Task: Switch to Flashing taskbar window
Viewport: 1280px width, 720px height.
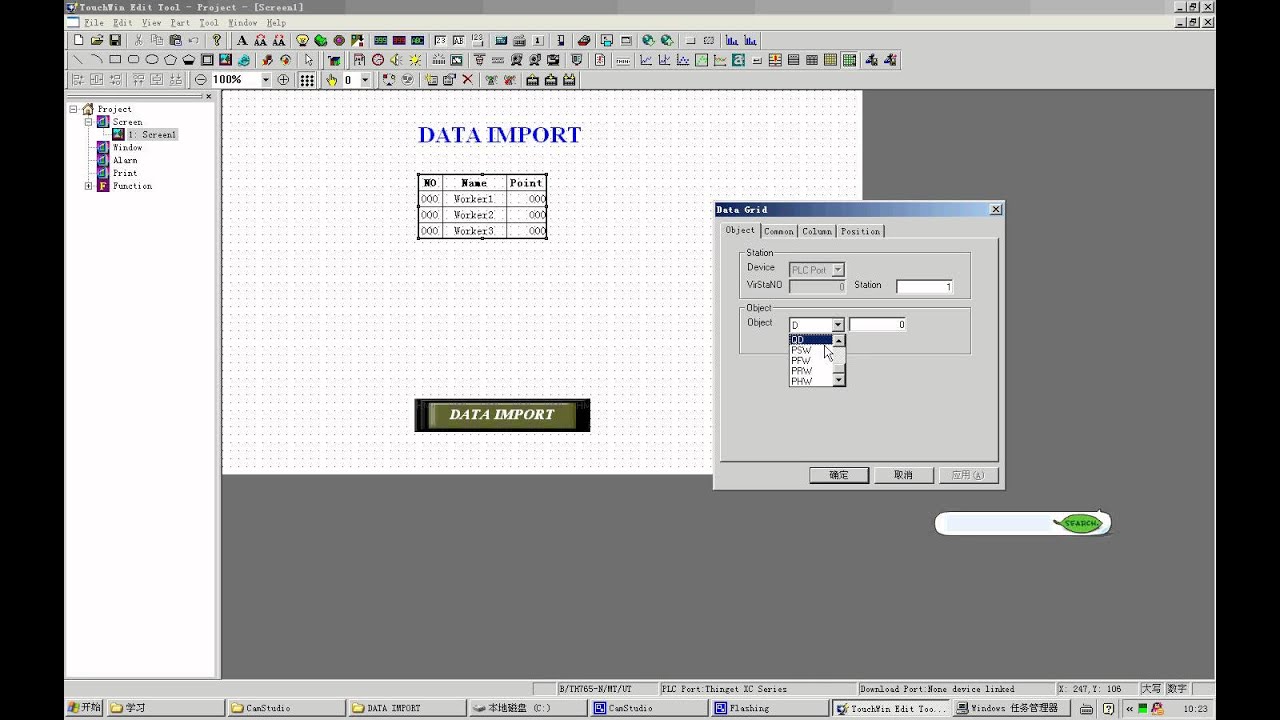Action: tap(768, 708)
